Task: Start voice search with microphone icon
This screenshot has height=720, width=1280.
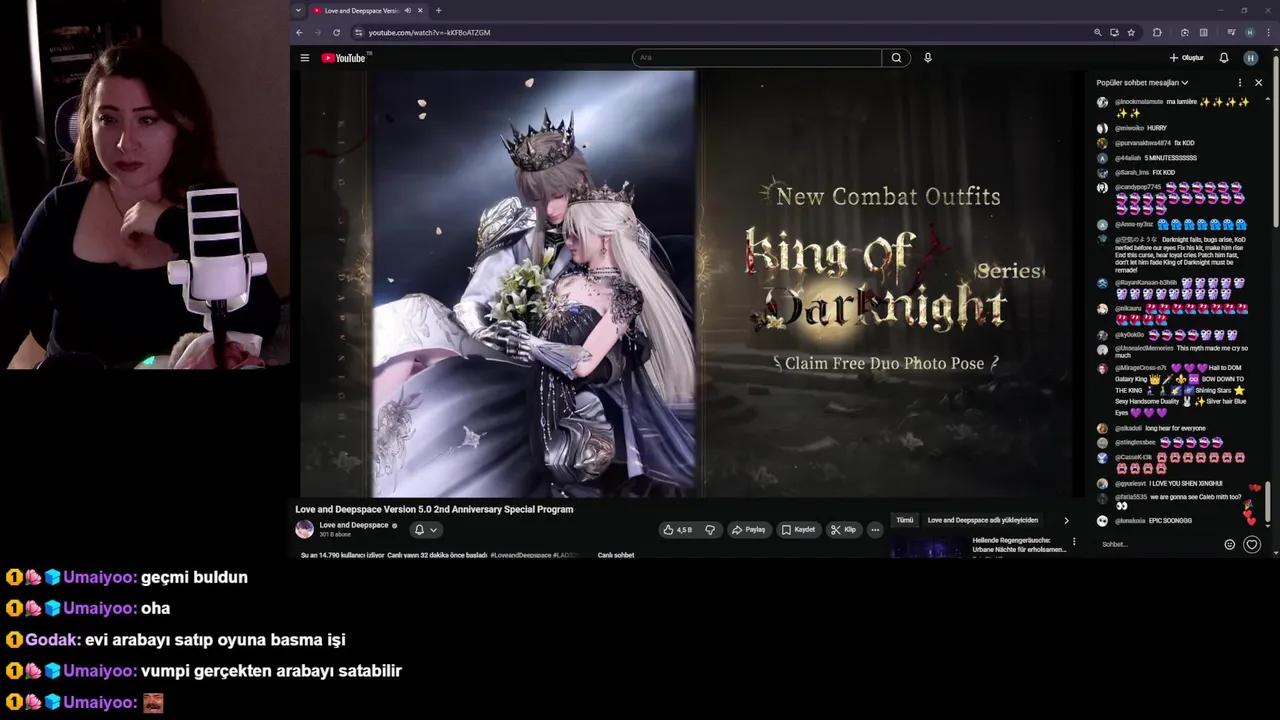Action: (928, 58)
